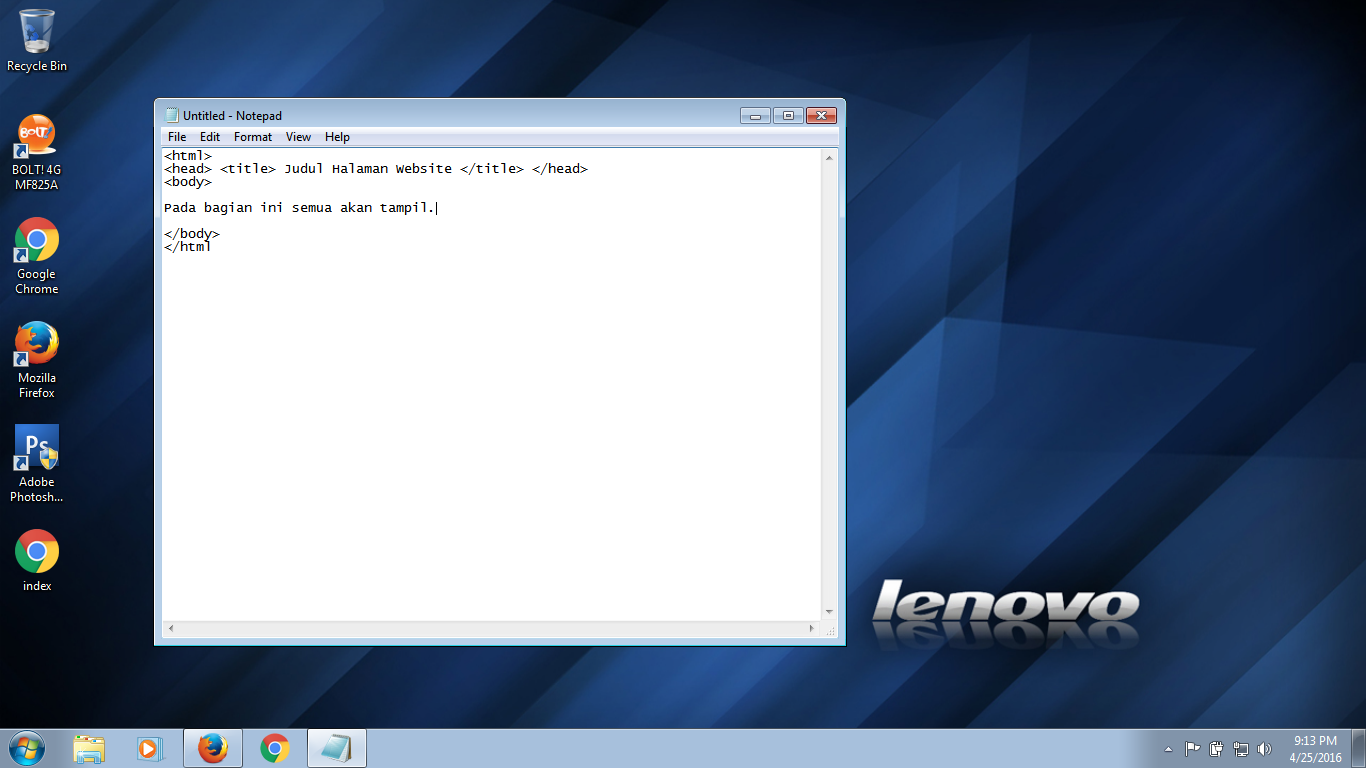Open Chrome from the taskbar
The image size is (1366, 768).
[x=275, y=747]
